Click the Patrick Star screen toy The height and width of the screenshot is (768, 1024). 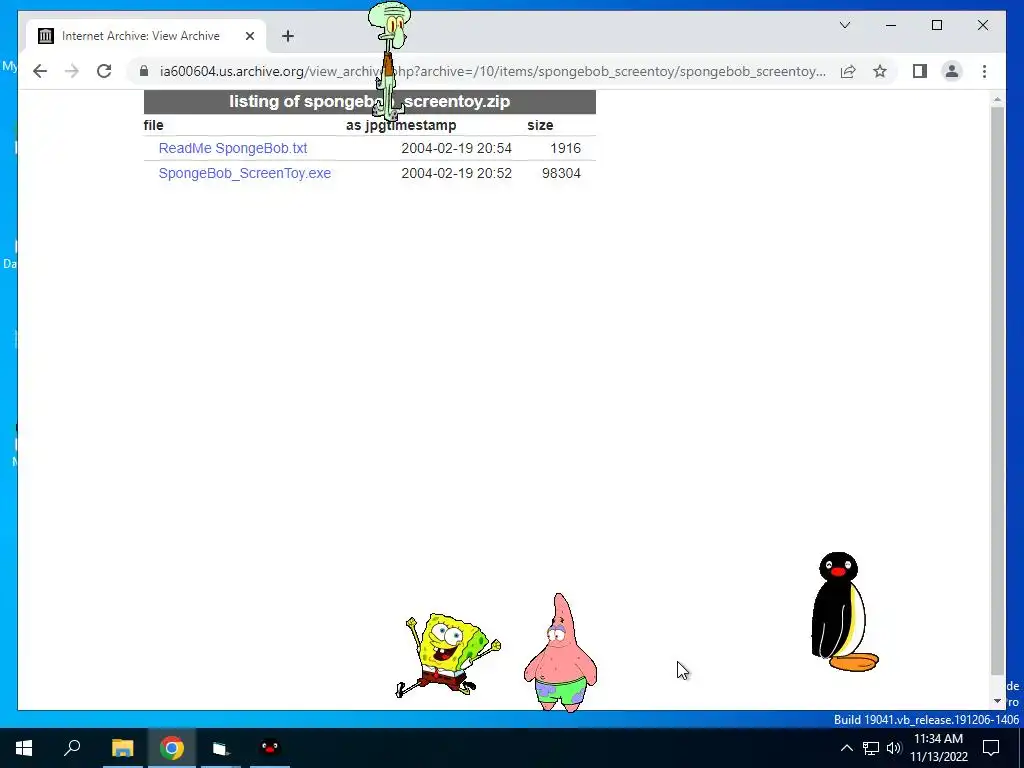tap(560, 652)
